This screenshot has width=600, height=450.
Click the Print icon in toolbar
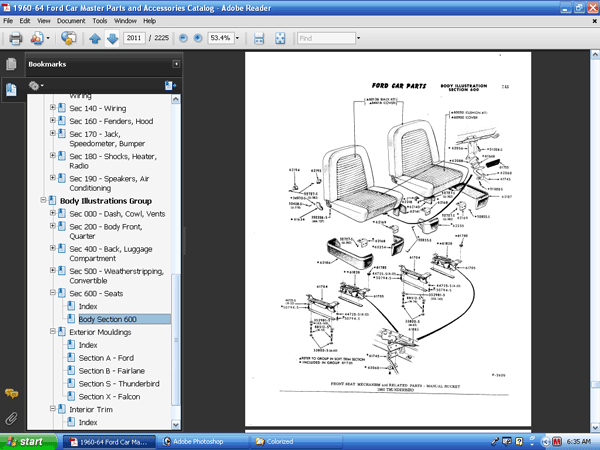[x=16, y=38]
